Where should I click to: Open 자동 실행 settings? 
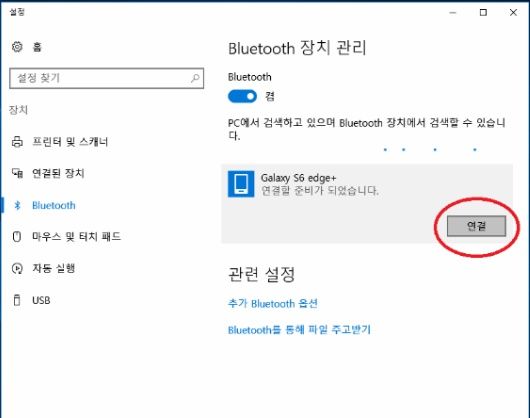point(53,268)
